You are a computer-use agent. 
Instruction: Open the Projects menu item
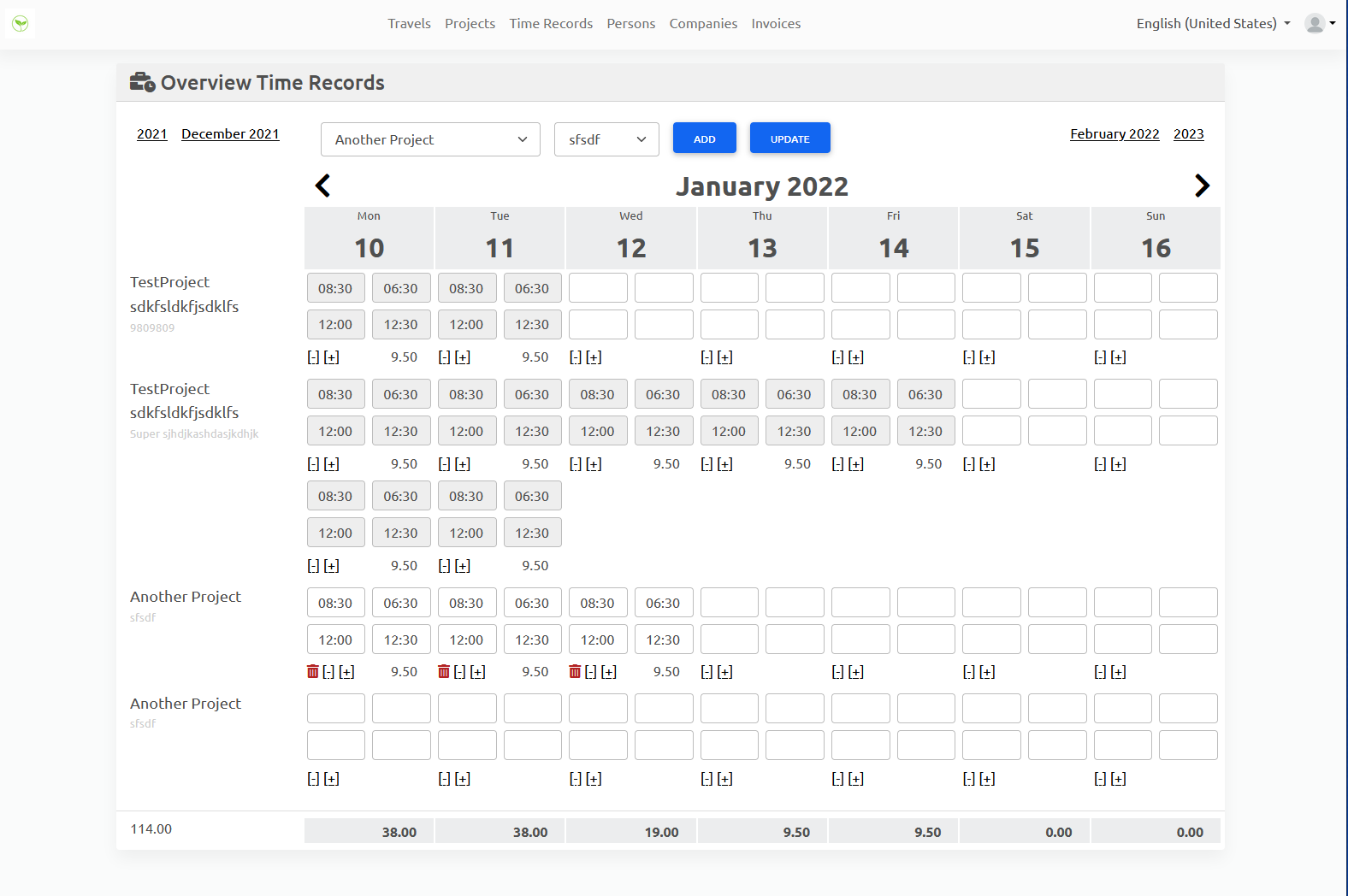pyautogui.click(x=470, y=24)
